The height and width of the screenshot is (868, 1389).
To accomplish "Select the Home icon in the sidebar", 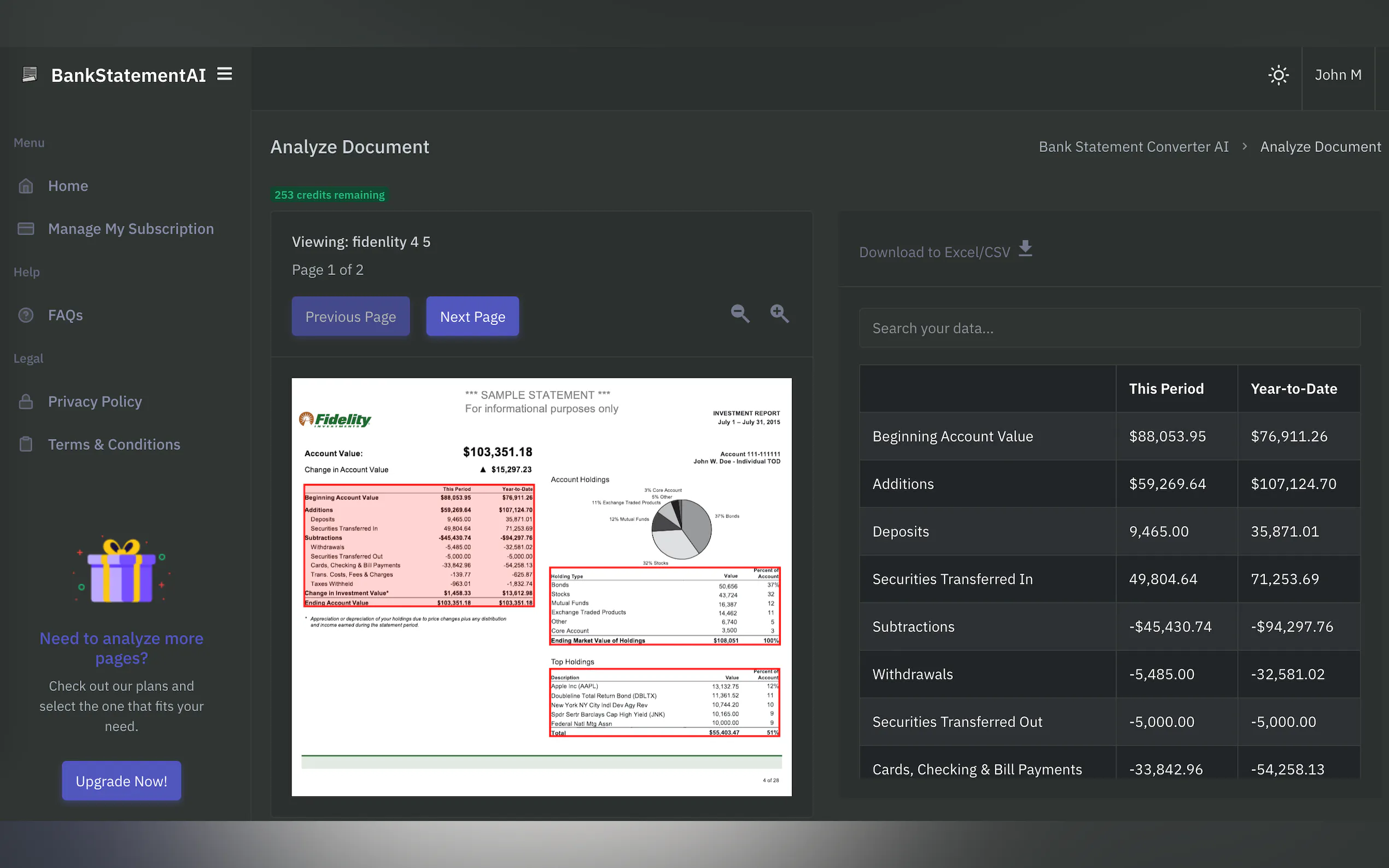I will [26, 185].
